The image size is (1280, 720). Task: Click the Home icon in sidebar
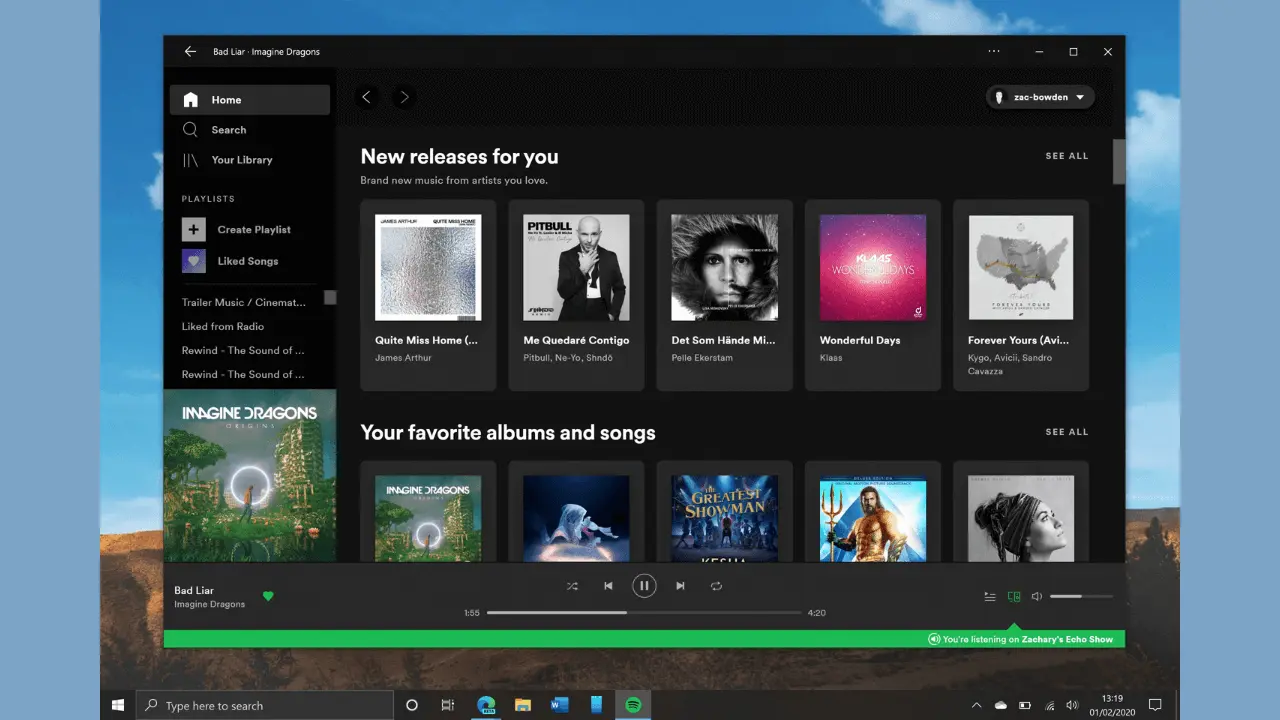click(x=190, y=100)
